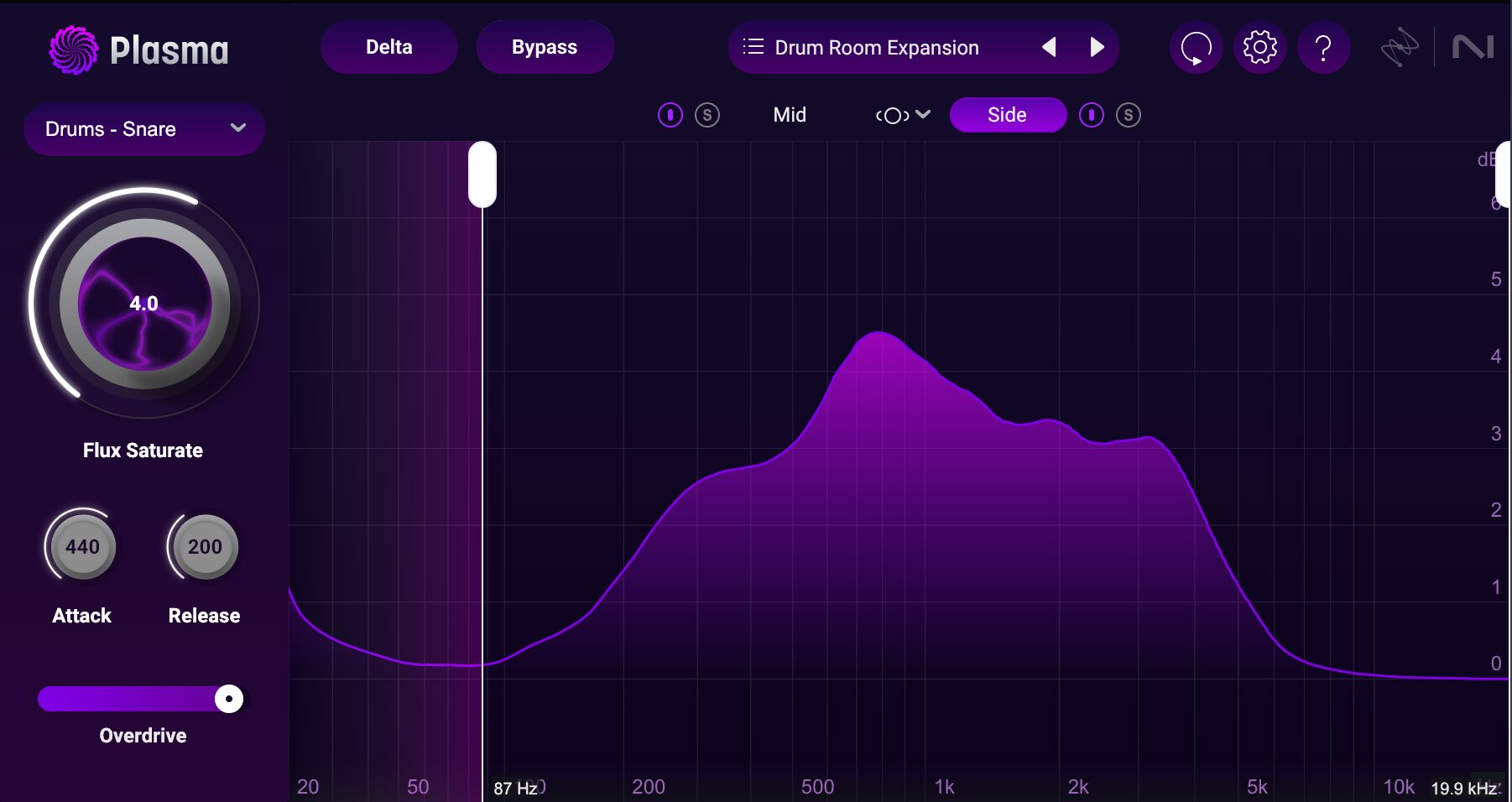Click the iZotope logo icon
Screen dimensions: 1512x802
[x=1400, y=47]
